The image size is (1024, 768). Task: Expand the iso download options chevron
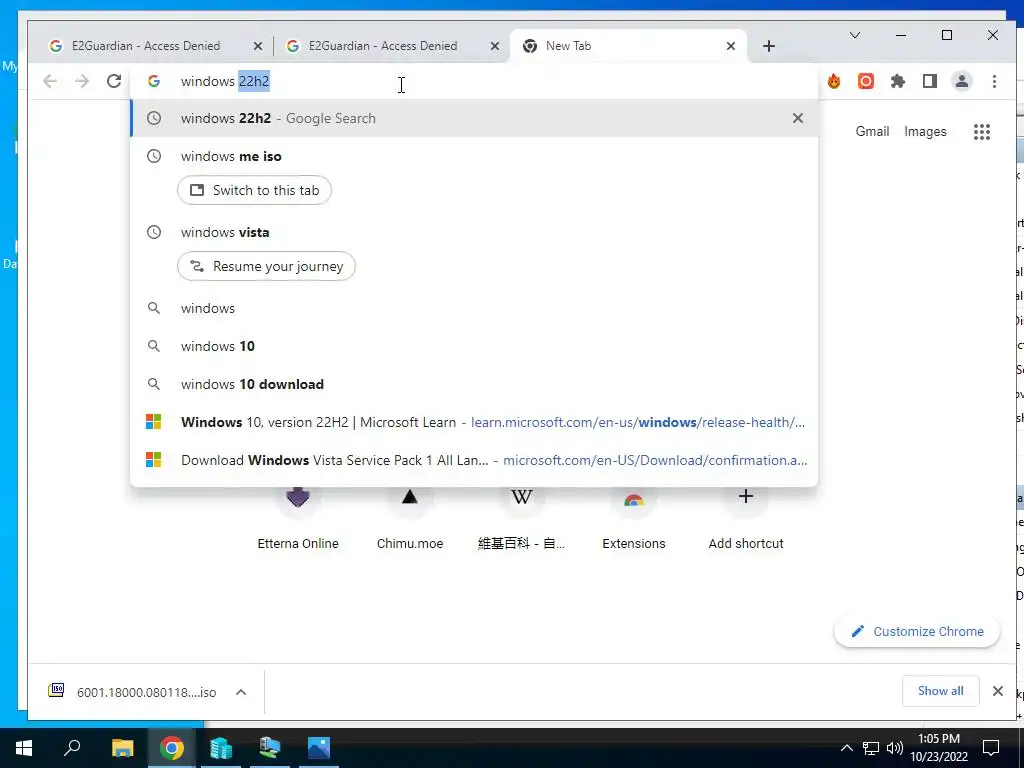241,692
